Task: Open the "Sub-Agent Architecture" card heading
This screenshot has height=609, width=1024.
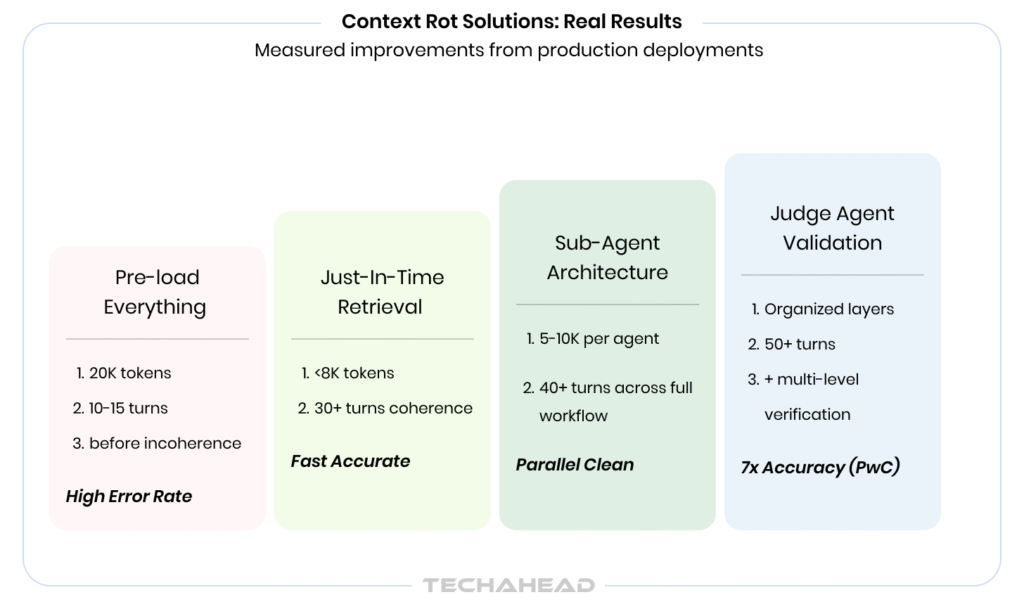Action: pyautogui.click(x=607, y=257)
